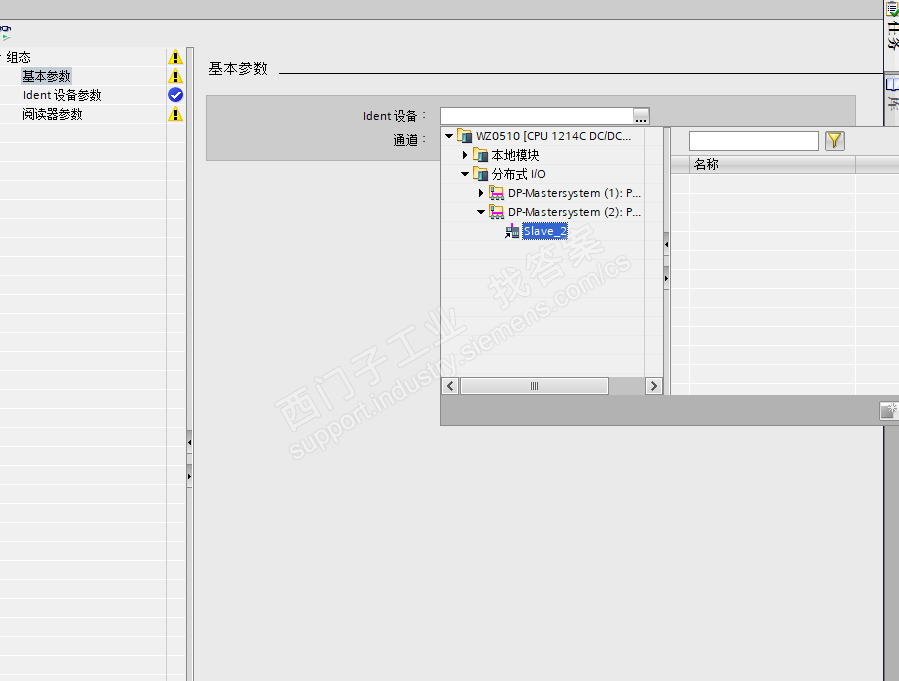
Task: Click the 本地模块 folder icon
Action: pyautogui.click(x=480, y=155)
